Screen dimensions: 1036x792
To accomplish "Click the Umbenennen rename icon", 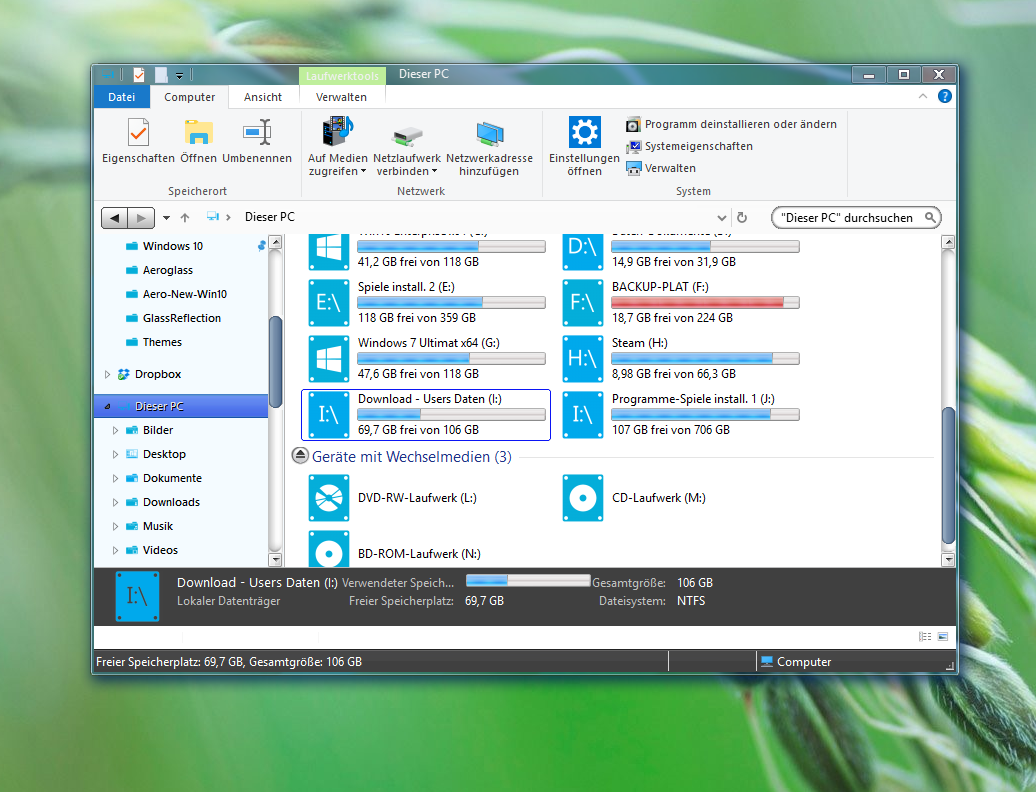I will pyautogui.click(x=257, y=132).
